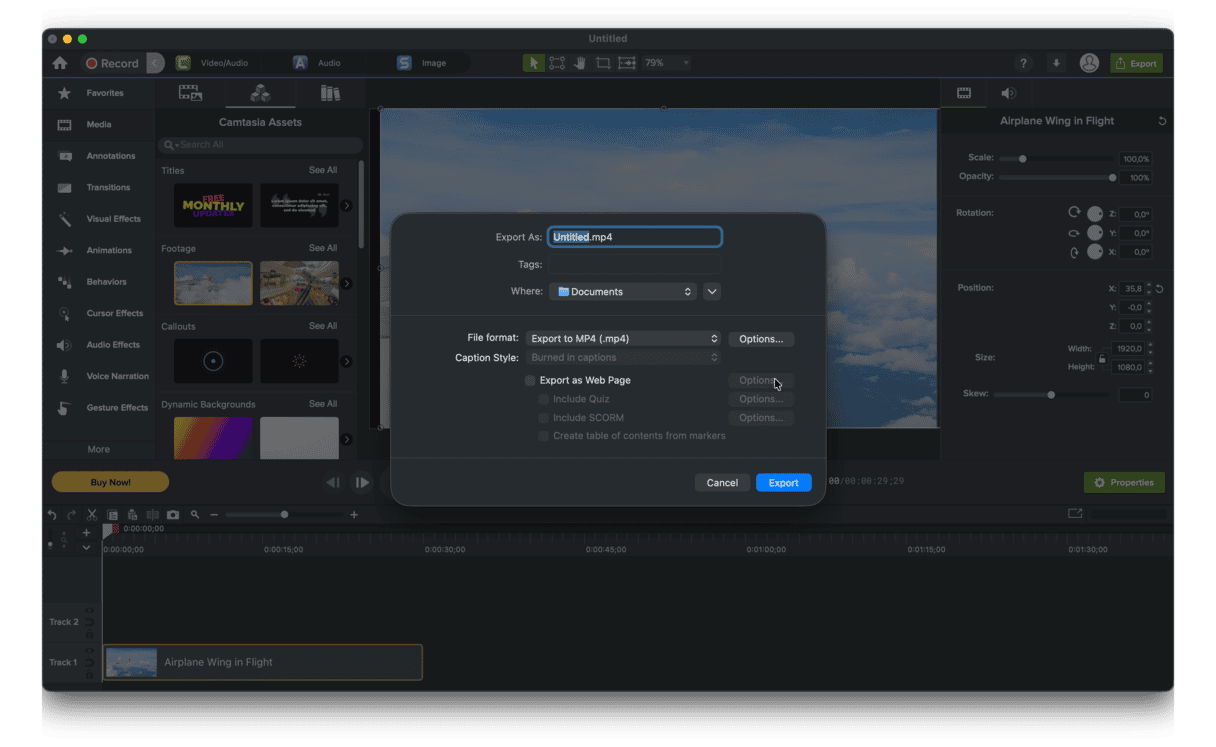The width and height of the screenshot is (1216, 747).
Task: Click the Cut scissors icon above timeline
Action: click(x=91, y=514)
